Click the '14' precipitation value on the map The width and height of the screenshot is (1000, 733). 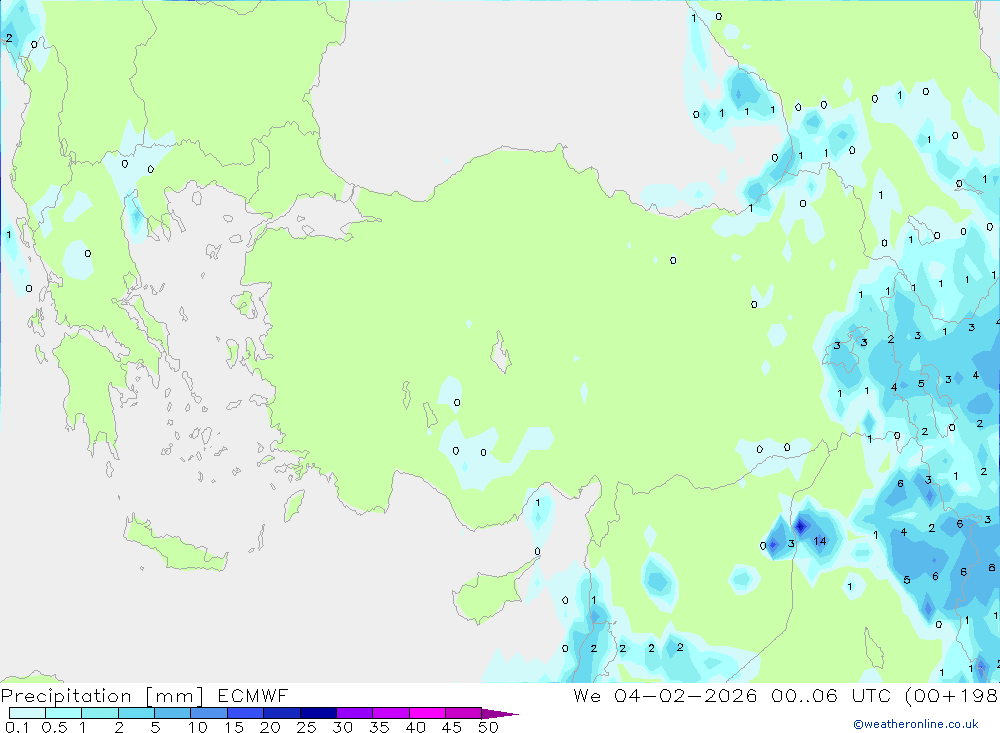click(820, 541)
